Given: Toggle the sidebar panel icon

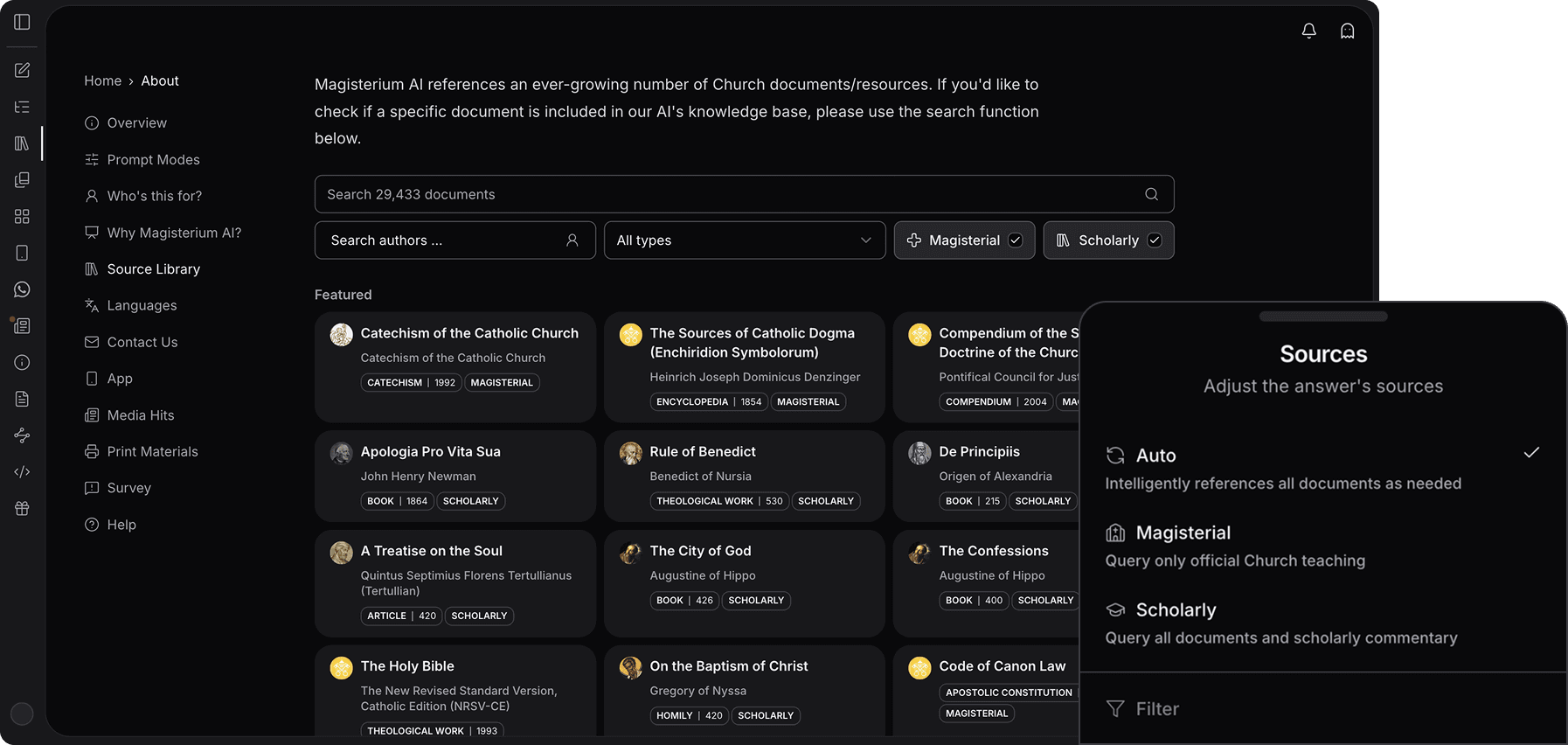Looking at the screenshot, I should pyautogui.click(x=22, y=22).
